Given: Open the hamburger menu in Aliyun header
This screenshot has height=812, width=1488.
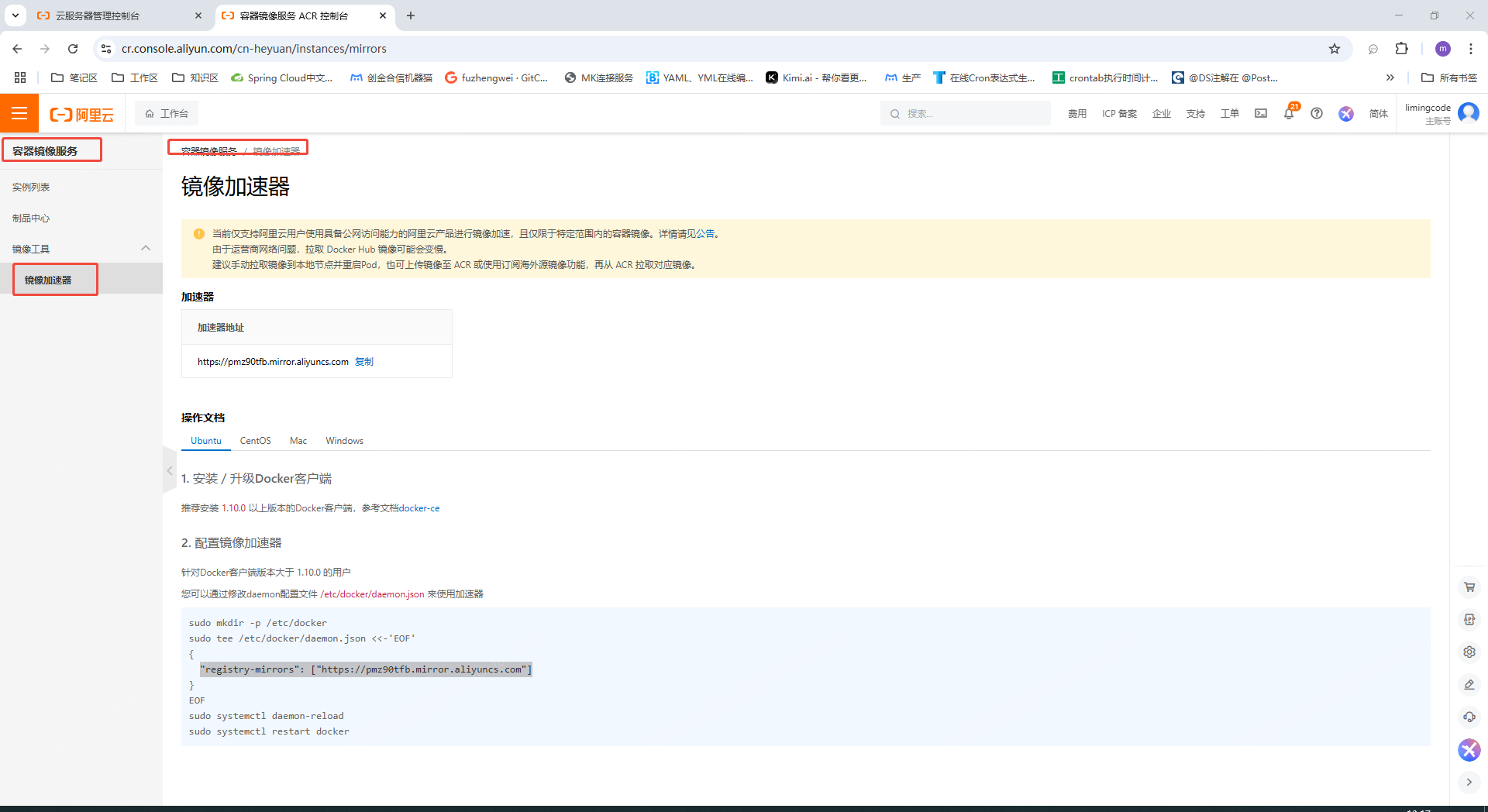Looking at the screenshot, I should click(x=19, y=113).
